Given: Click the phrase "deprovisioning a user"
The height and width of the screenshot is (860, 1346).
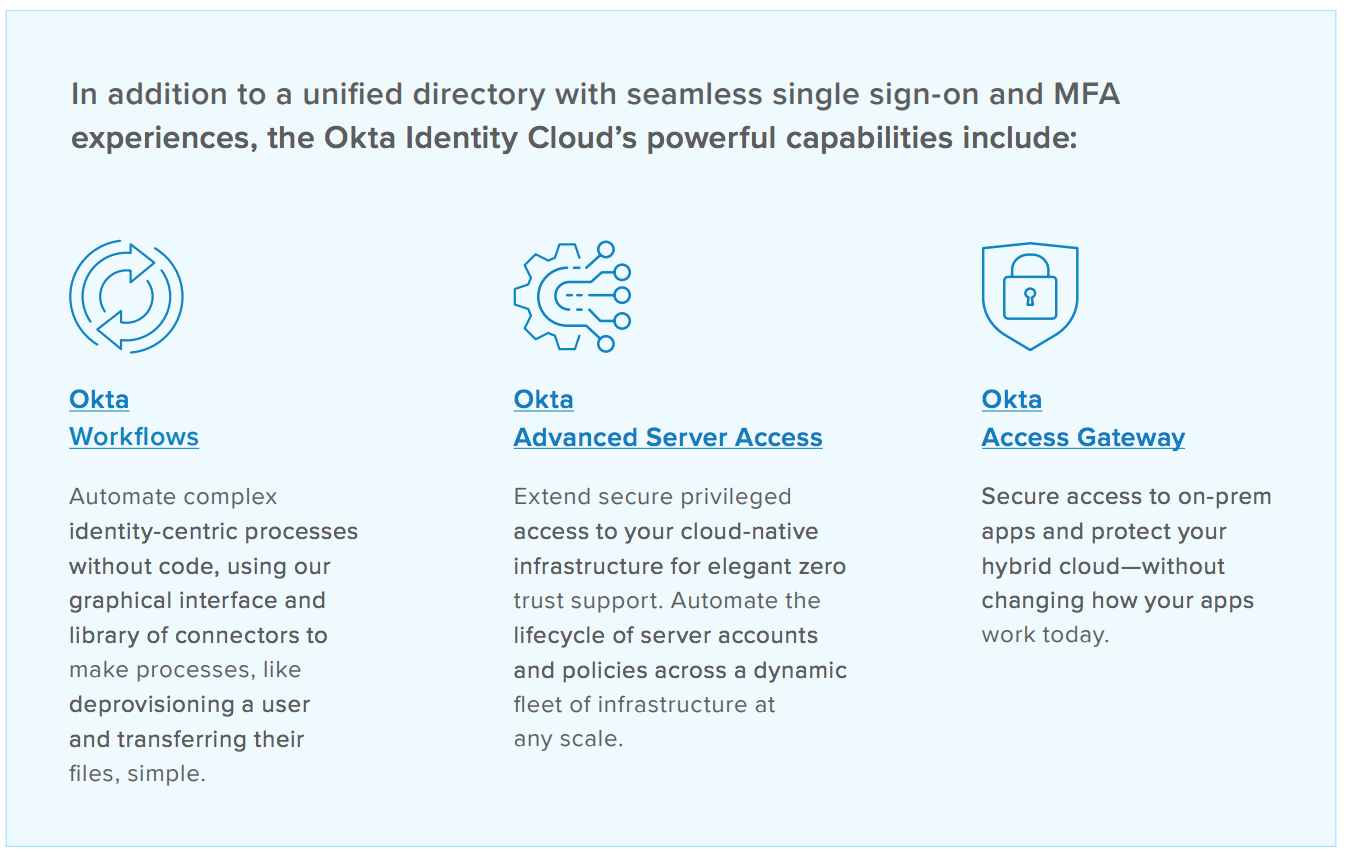Looking at the screenshot, I should tap(189, 704).
